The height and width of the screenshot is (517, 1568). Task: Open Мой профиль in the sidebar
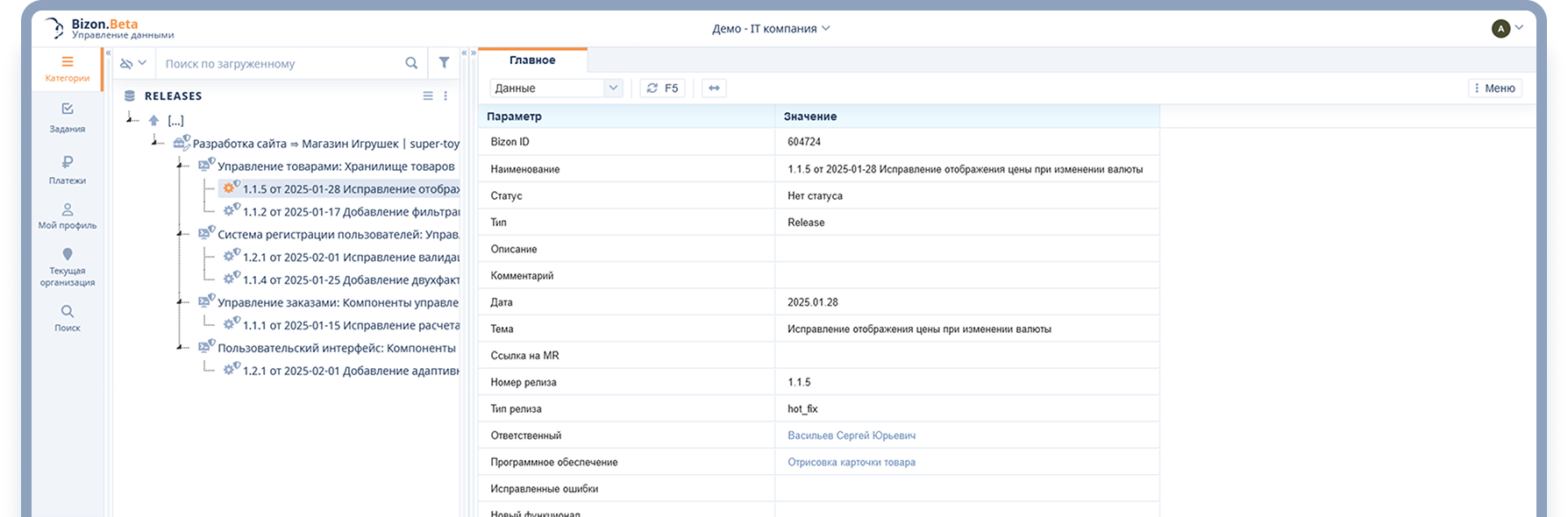pyautogui.click(x=68, y=216)
